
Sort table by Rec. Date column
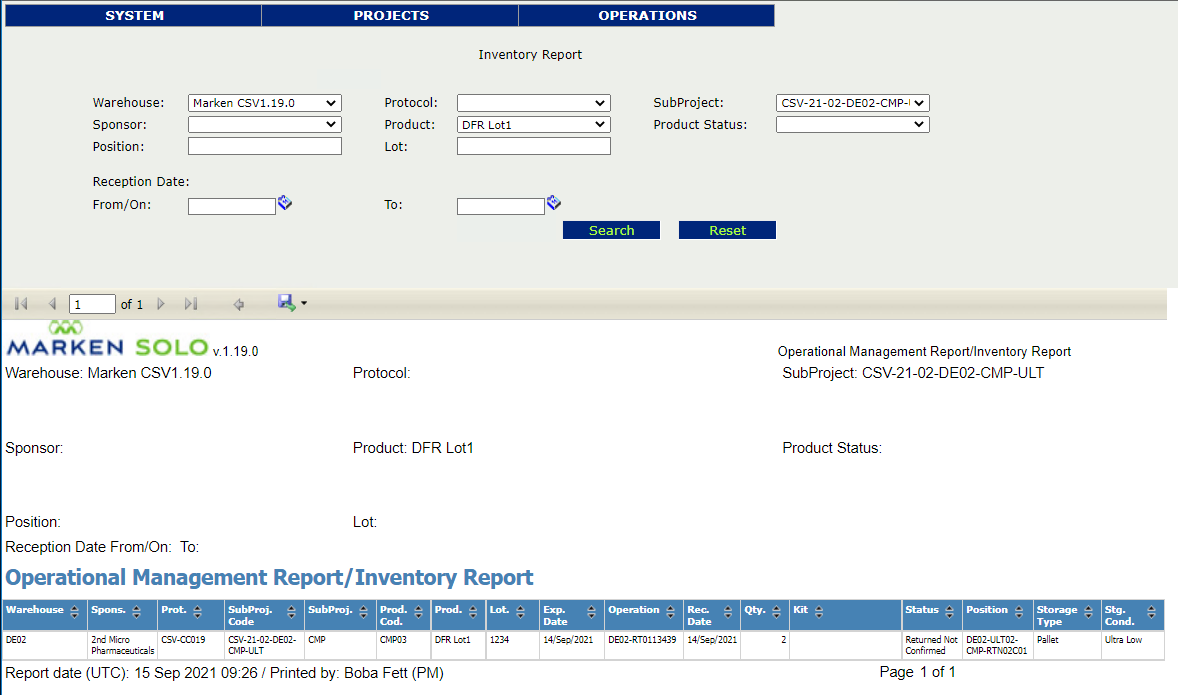[727, 613]
